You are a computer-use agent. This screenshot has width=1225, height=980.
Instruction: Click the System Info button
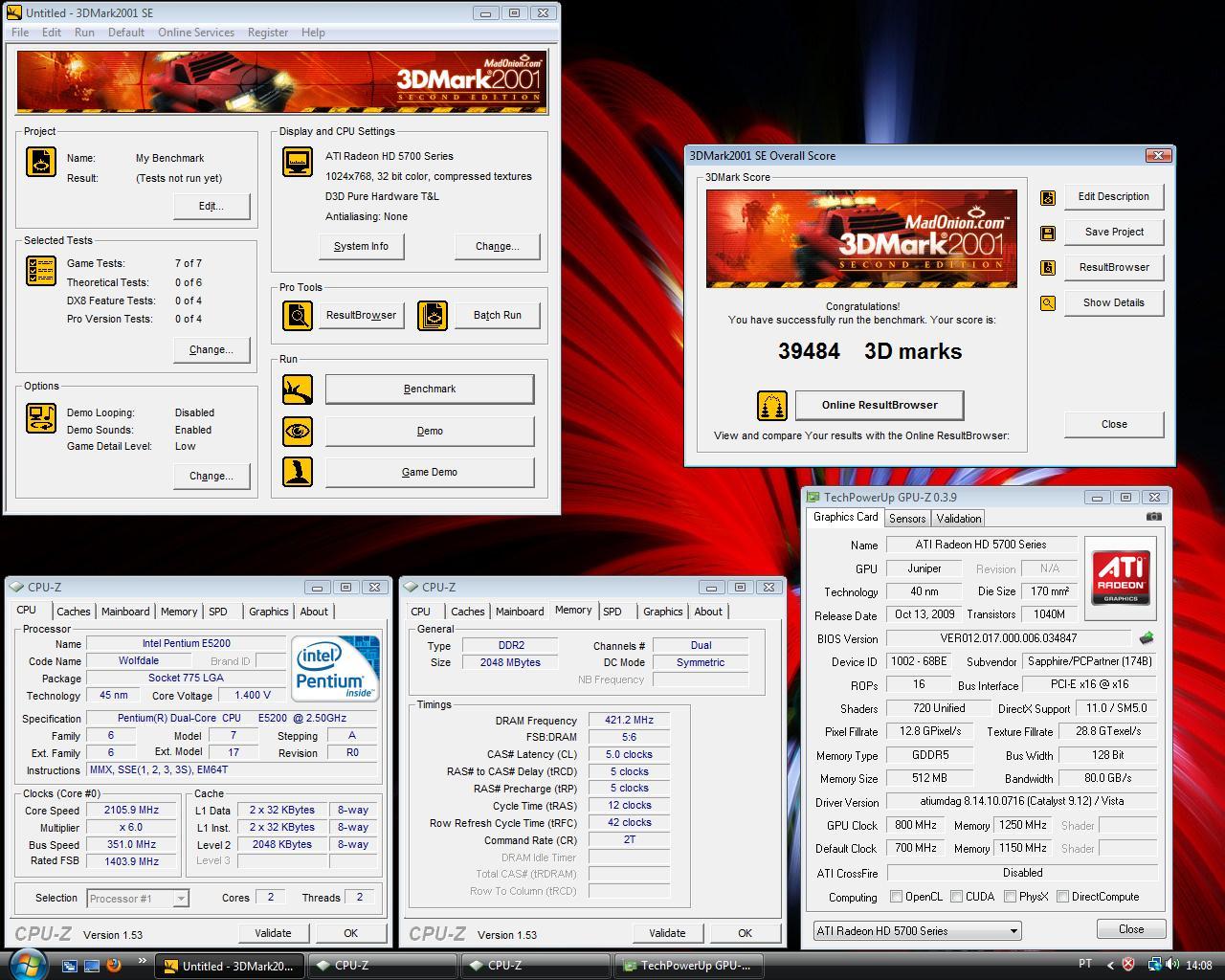(x=361, y=246)
